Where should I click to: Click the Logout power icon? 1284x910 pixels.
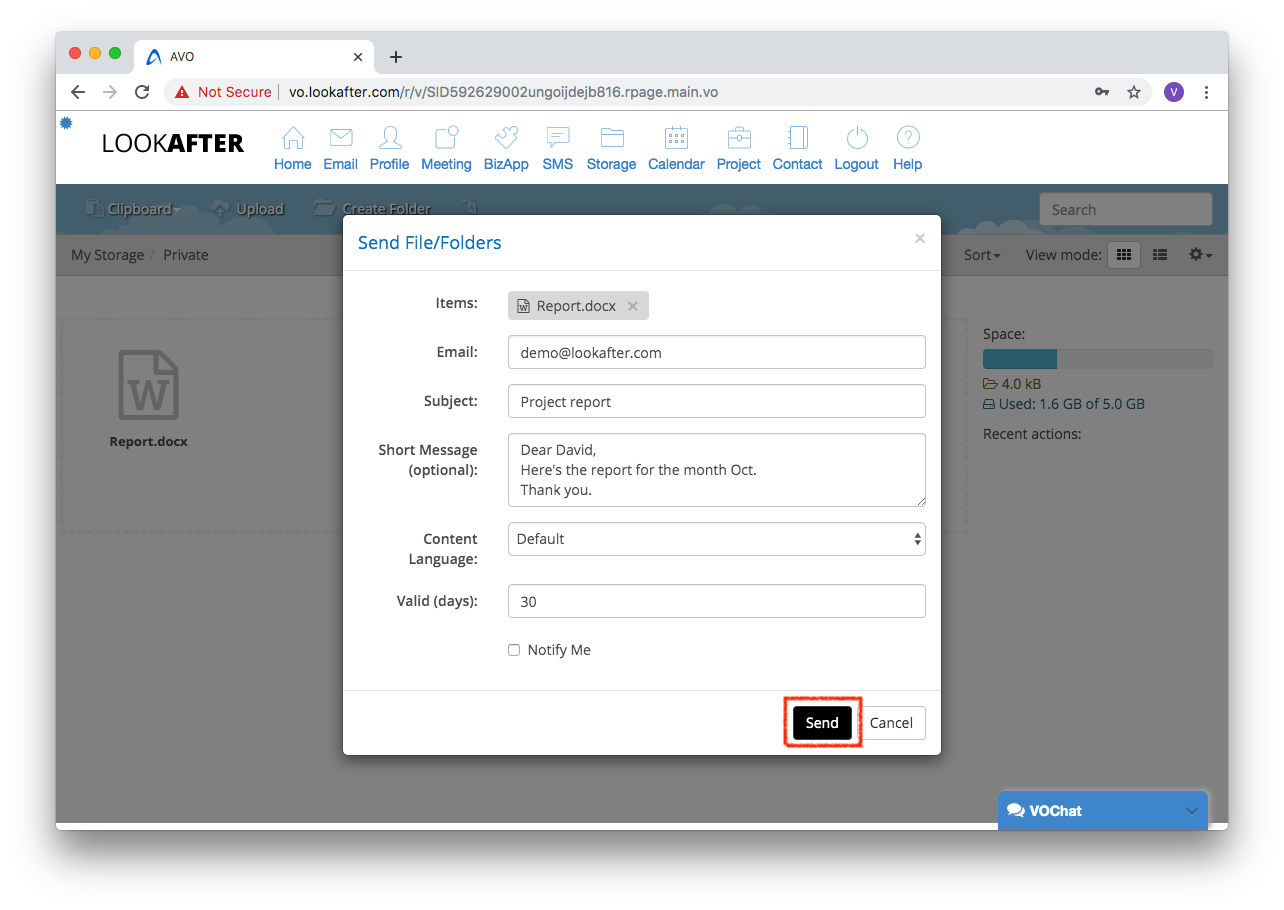tap(856, 138)
